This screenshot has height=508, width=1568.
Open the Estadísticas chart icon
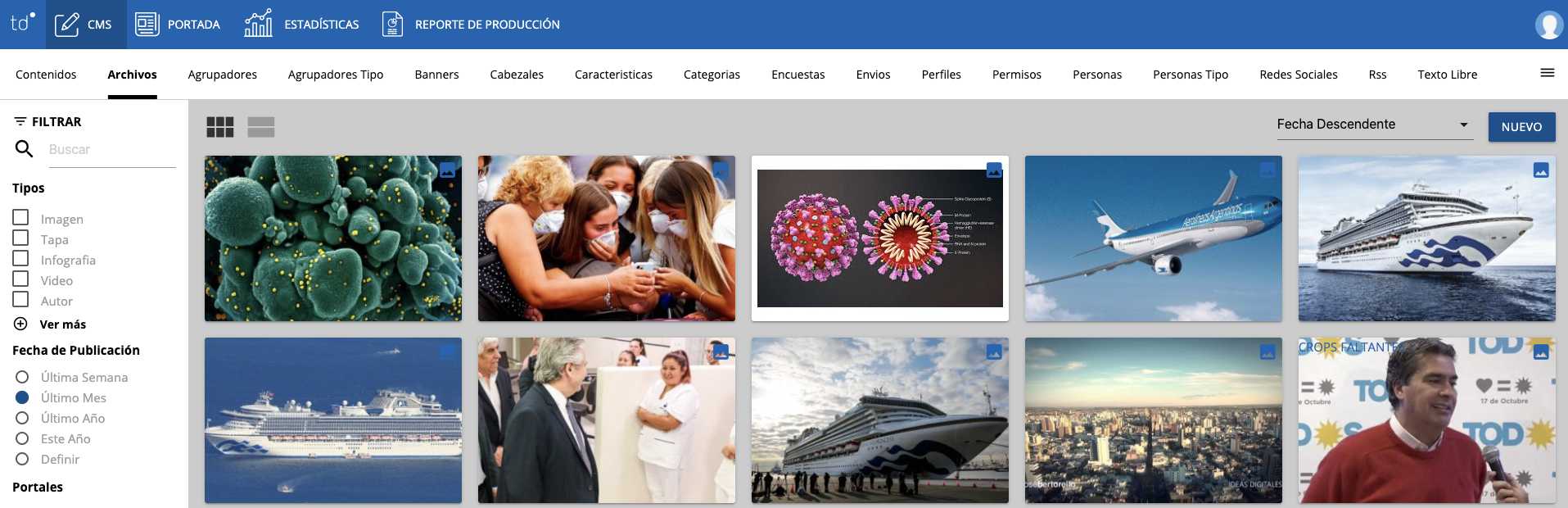pyautogui.click(x=258, y=25)
